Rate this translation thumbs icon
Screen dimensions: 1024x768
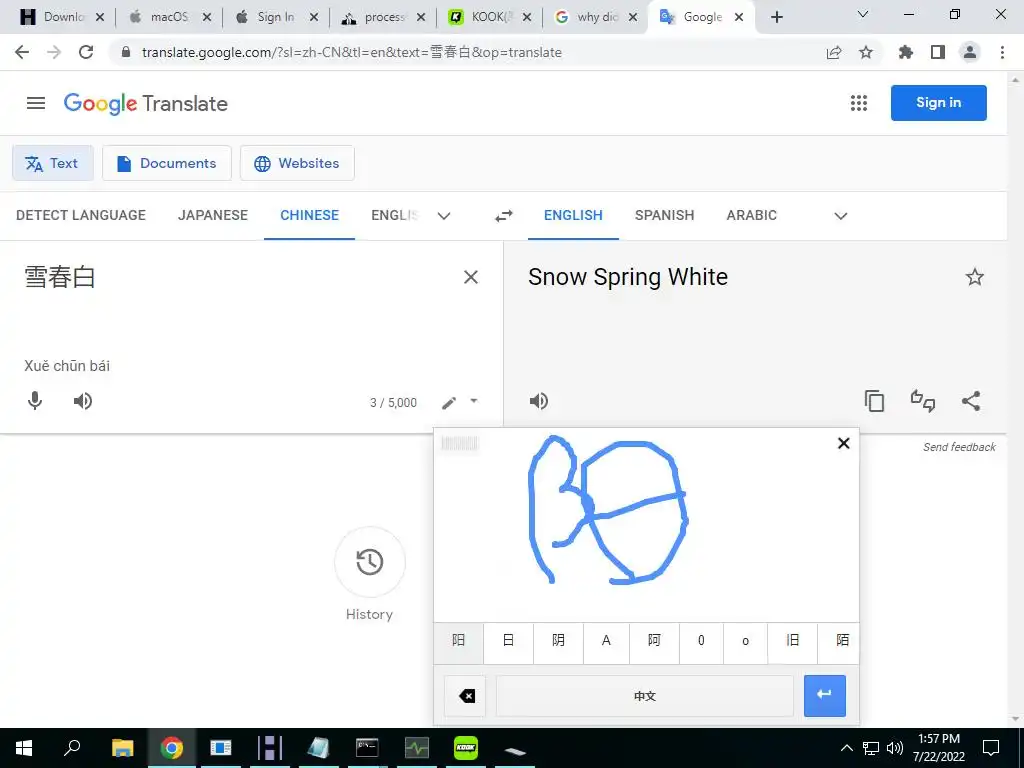coord(923,401)
